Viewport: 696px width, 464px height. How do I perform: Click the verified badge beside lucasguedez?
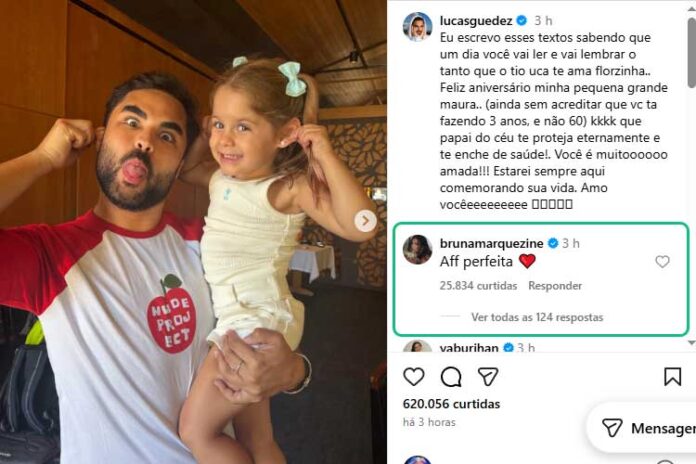522,20
